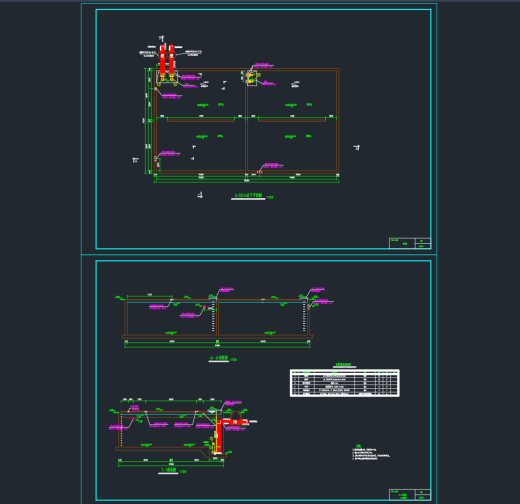This screenshot has width=520, height=504.
Task: Click the underlined plan view title on top sheet
Action: point(248,196)
